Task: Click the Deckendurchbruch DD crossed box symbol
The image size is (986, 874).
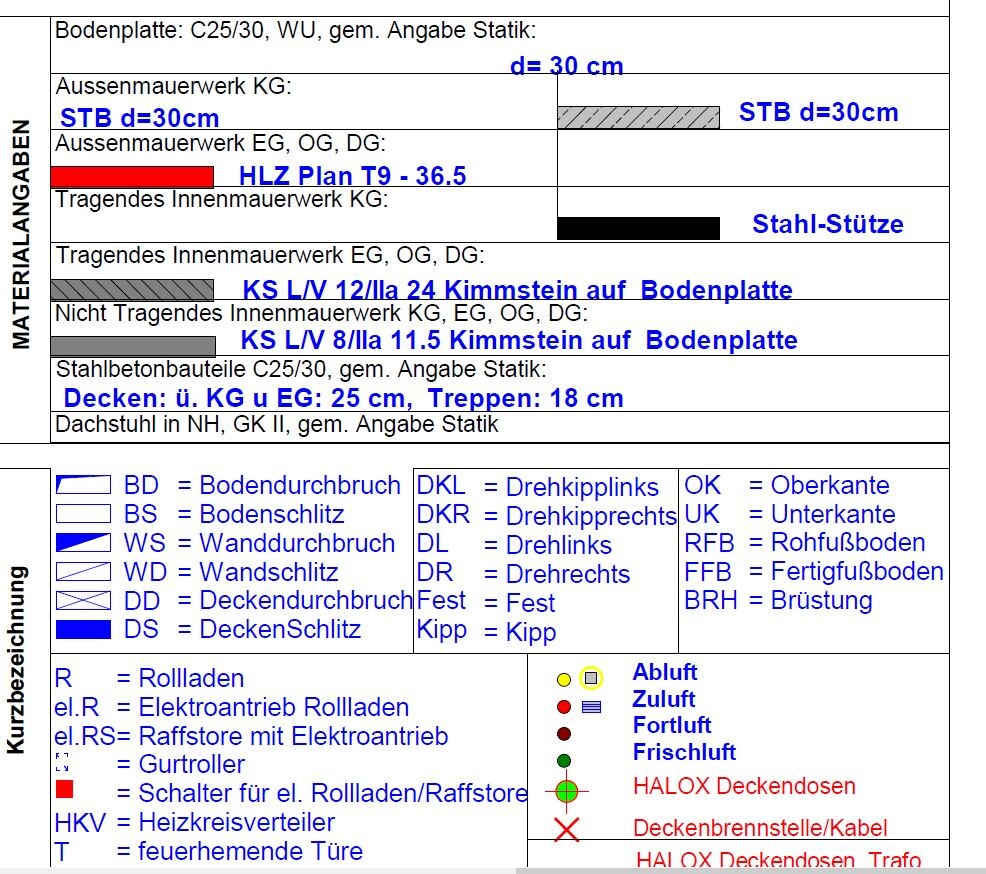Action: [82, 601]
